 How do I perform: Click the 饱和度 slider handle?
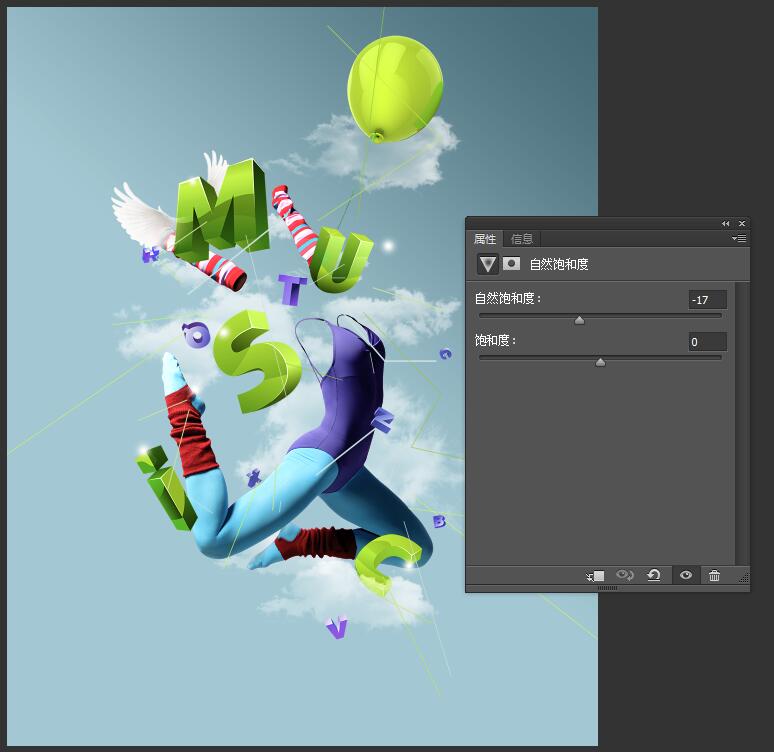(x=600, y=363)
